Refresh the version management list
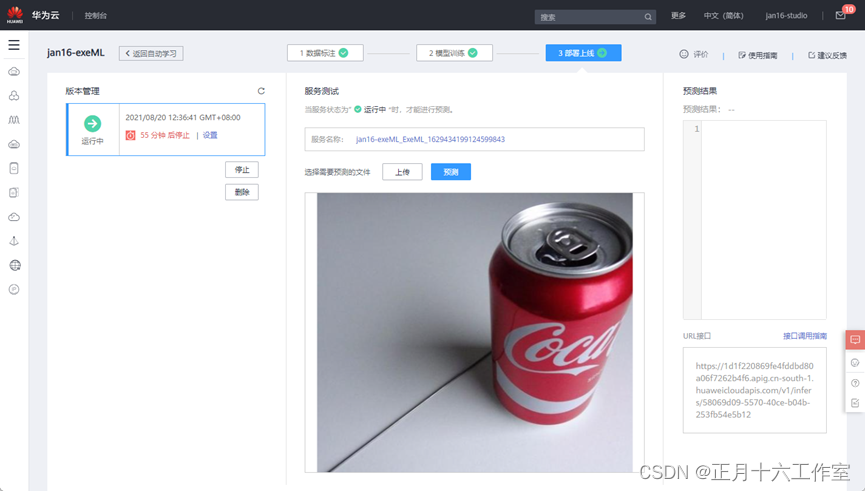Image resolution: width=865 pixels, height=491 pixels. pyautogui.click(x=261, y=91)
